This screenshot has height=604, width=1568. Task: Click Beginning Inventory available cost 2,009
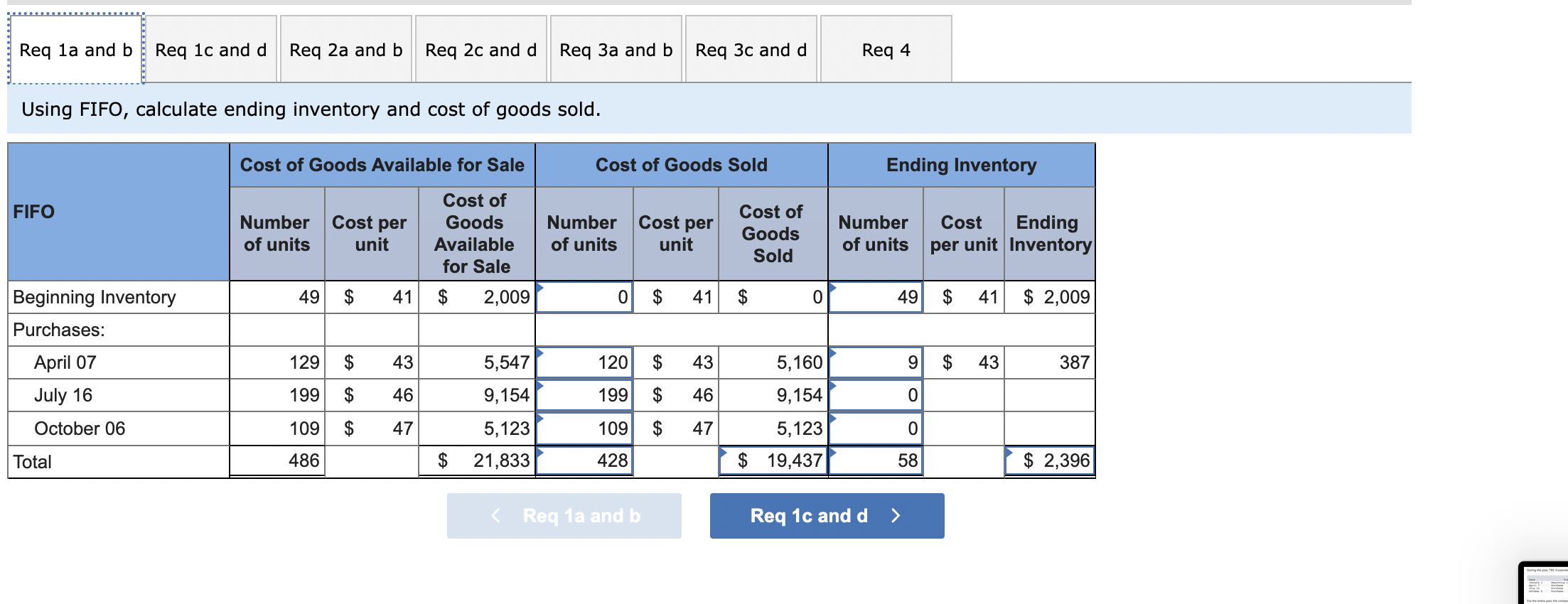(507, 297)
